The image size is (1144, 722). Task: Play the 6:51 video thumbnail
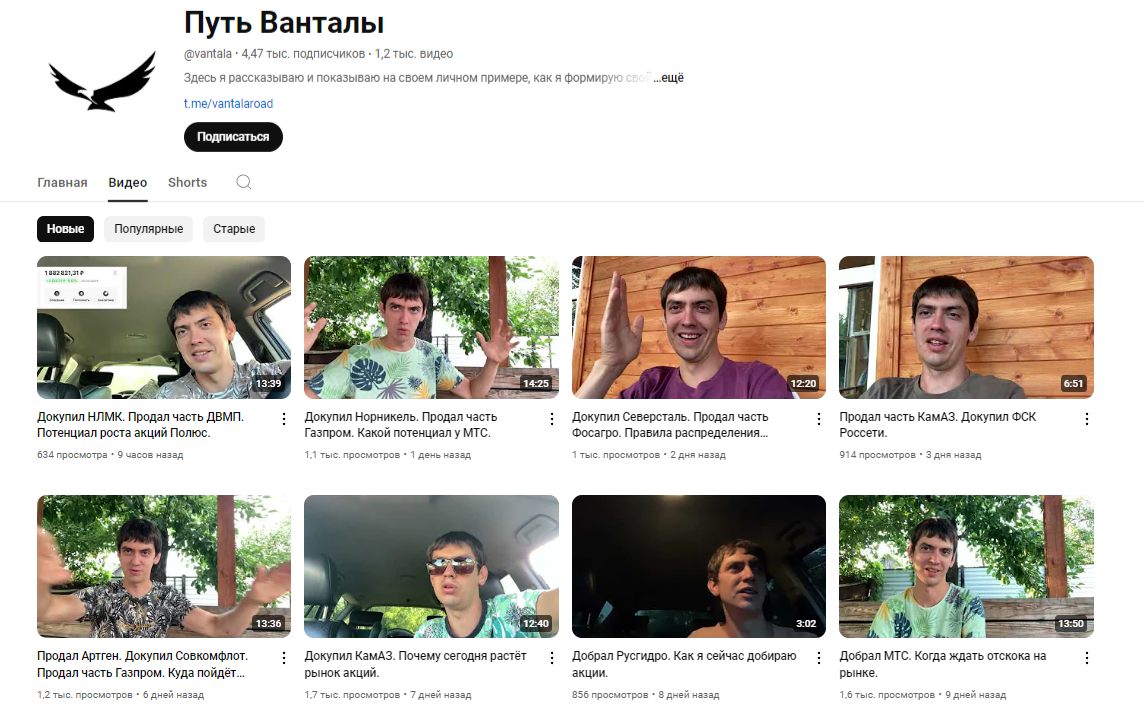click(x=966, y=327)
